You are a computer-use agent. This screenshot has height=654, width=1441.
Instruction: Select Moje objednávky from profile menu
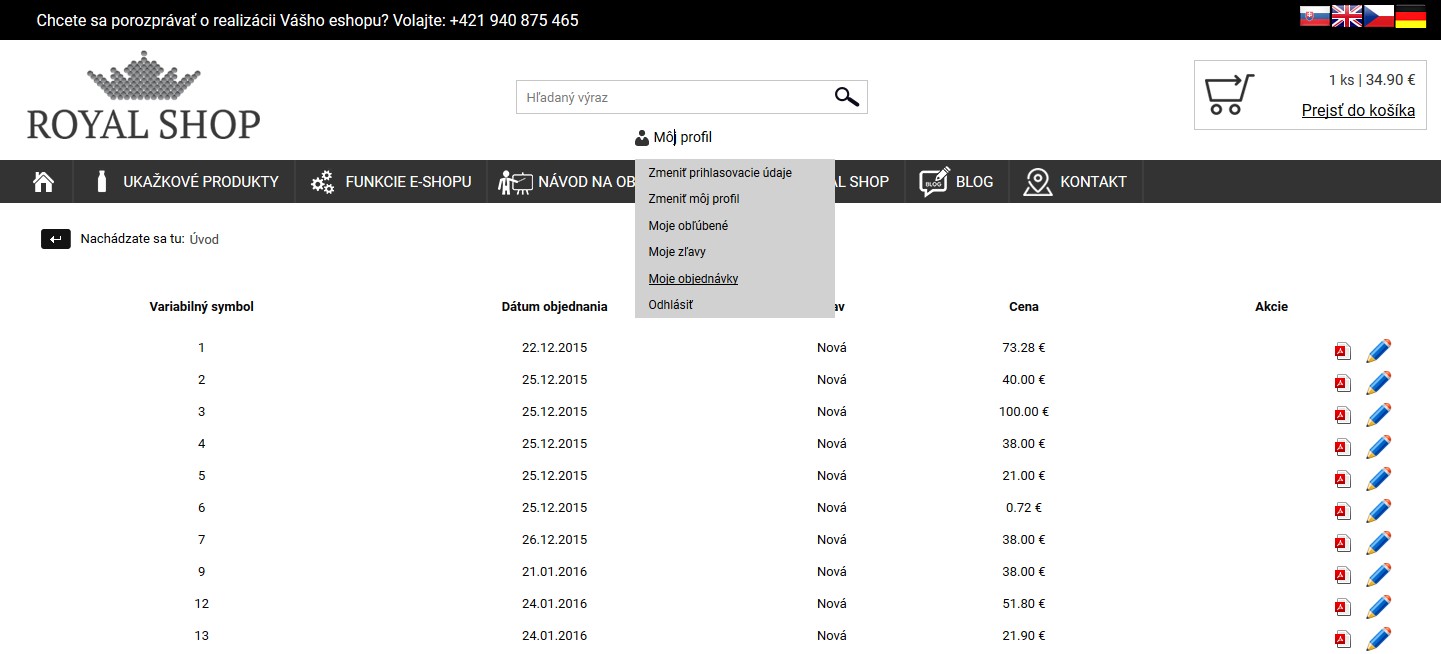coord(693,279)
